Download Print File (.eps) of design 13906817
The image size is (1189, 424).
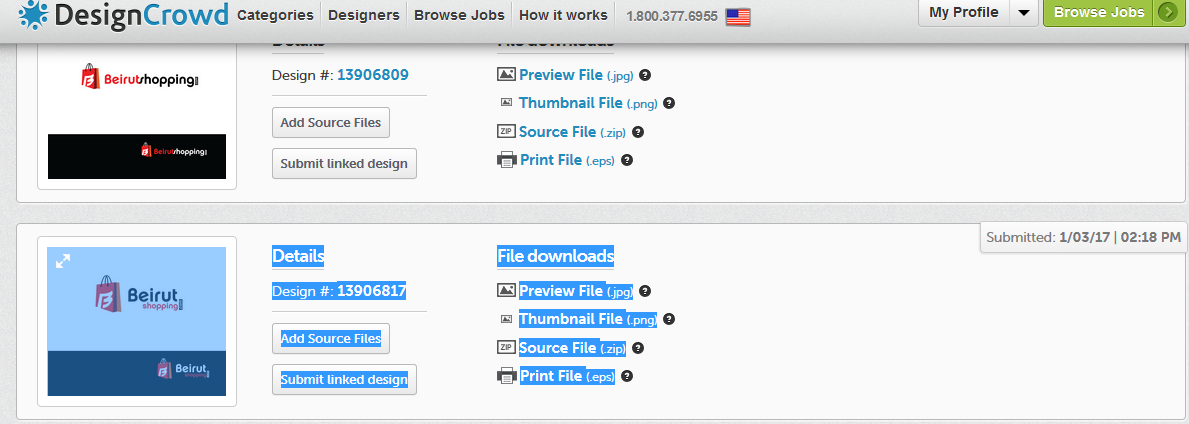[567, 376]
